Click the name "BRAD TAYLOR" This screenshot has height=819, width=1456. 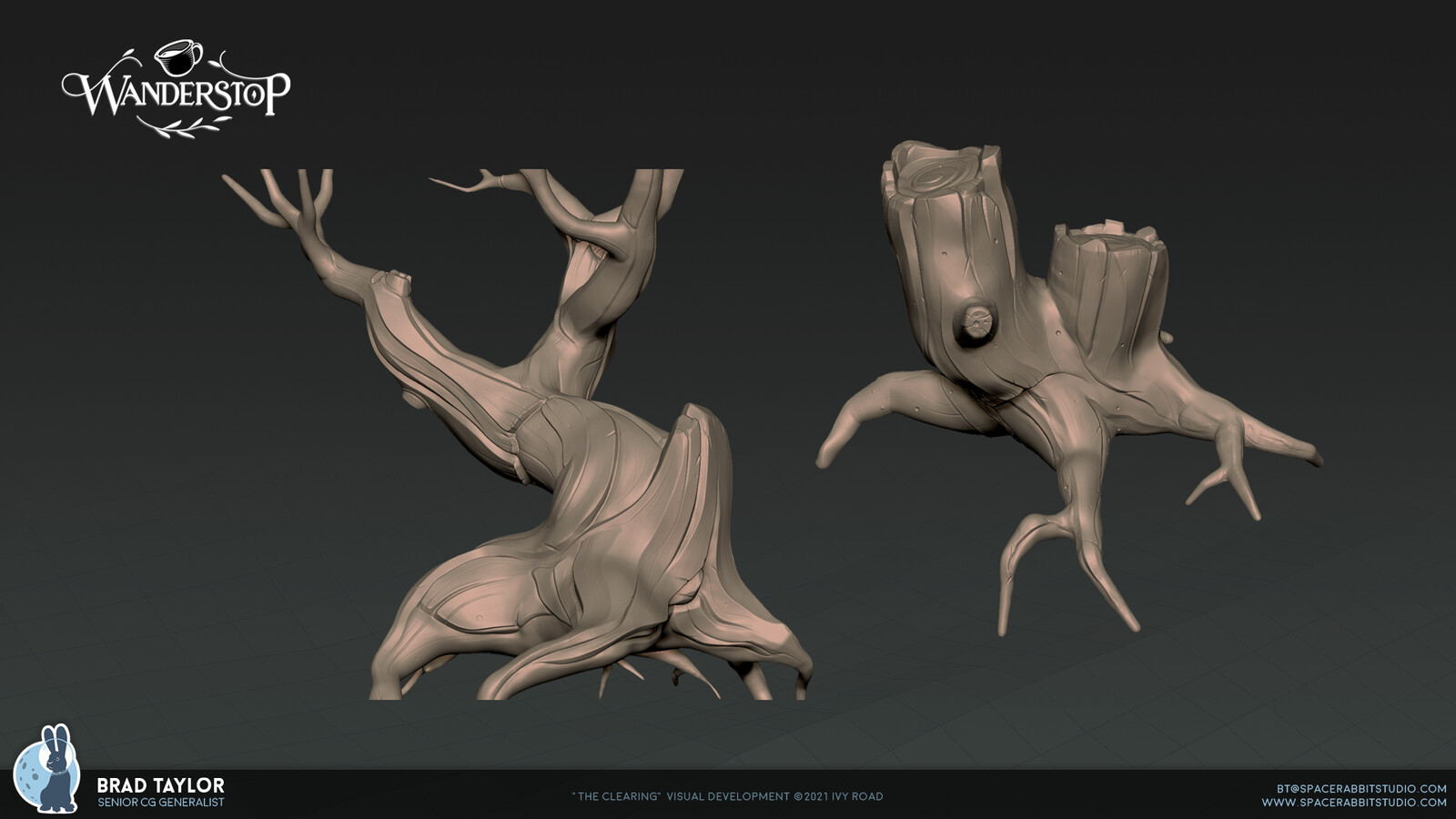pos(160,785)
